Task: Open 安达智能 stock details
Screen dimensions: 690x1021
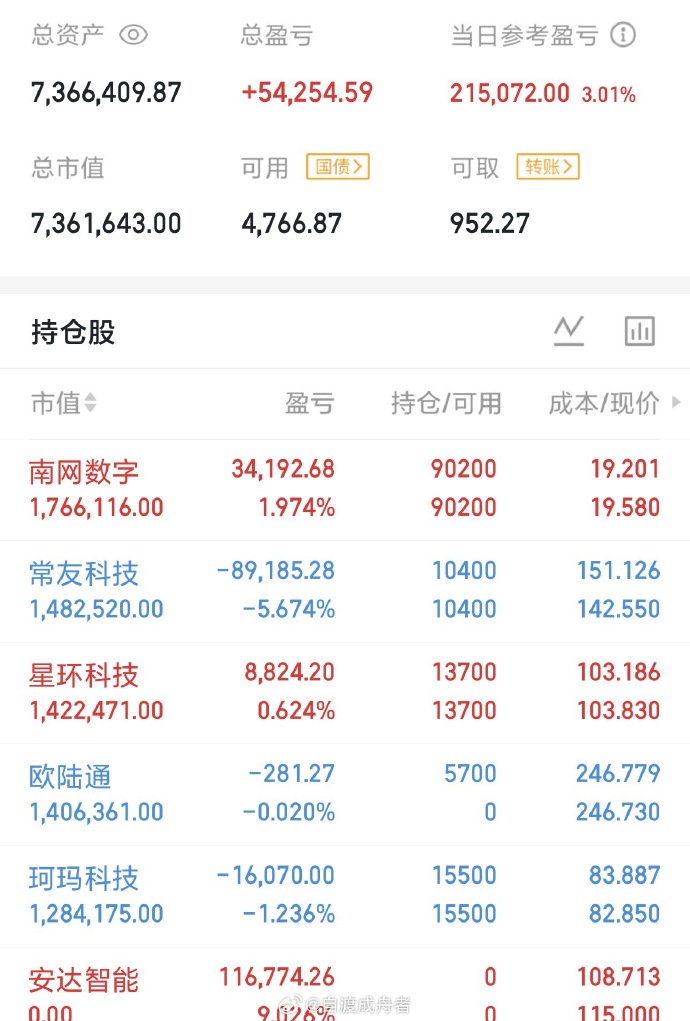Action: tap(83, 979)
